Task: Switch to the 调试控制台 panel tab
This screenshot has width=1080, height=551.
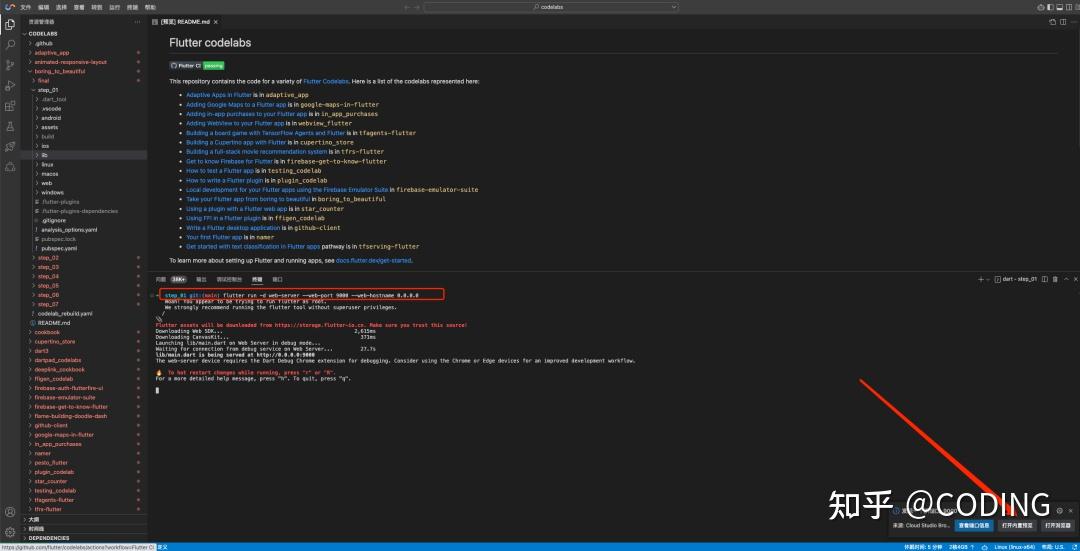Action: click(229, 280)
